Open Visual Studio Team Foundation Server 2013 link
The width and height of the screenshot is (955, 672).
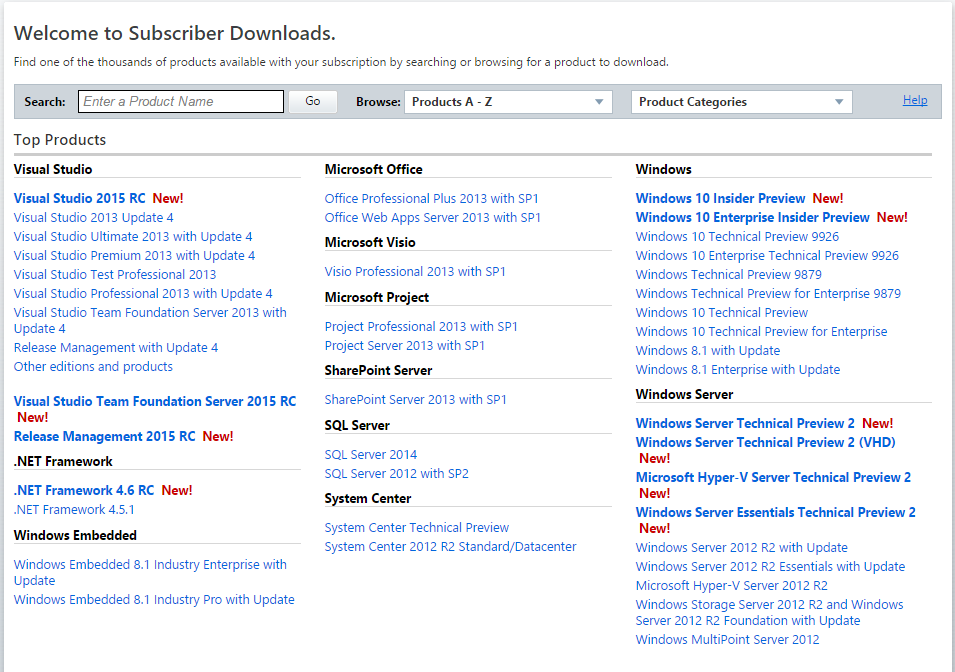point(150,320)
